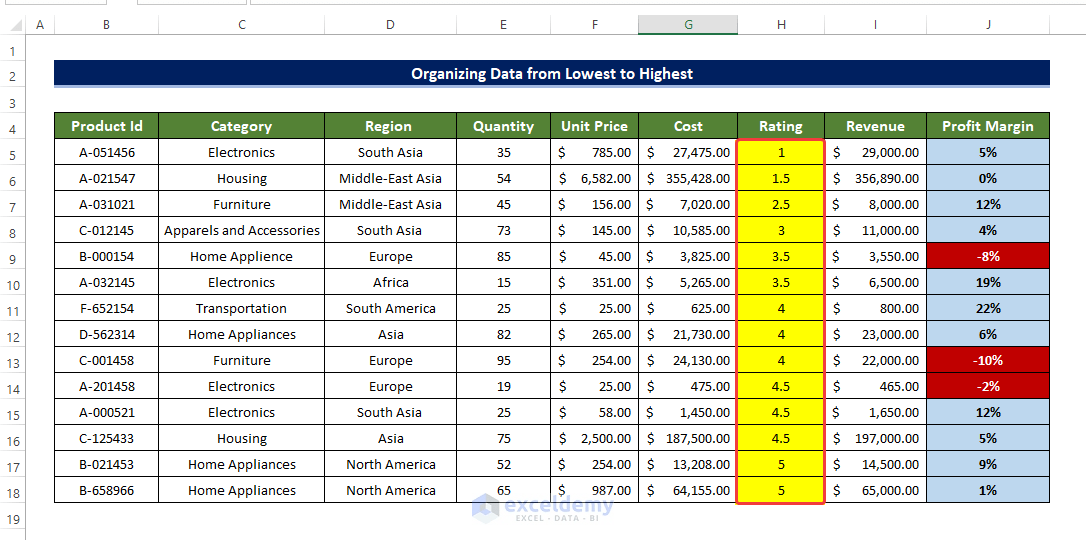
Task: Select the 19% profit margin cell
Action: coord(988,282)
